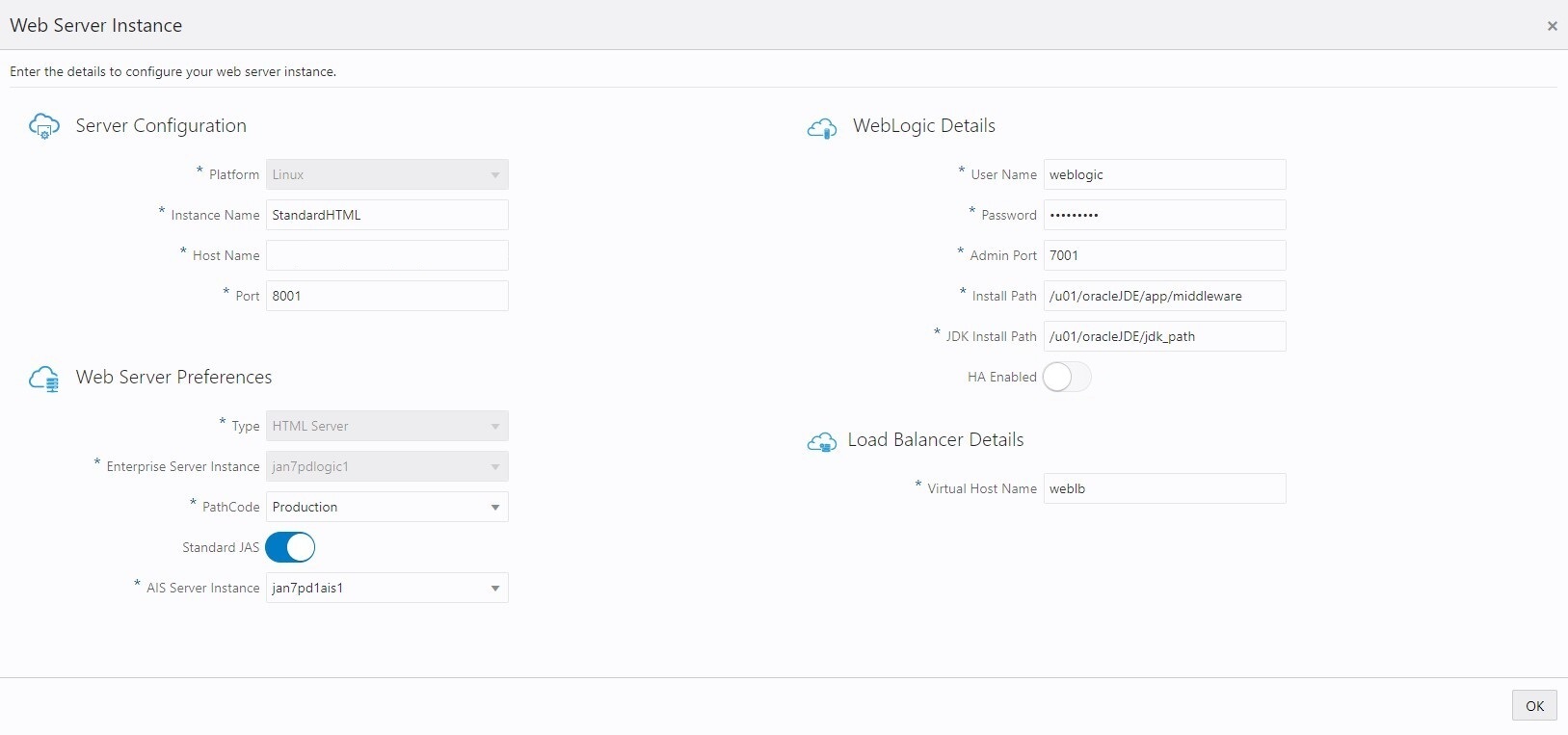Click the Password label
Screen dimensions: 1568x735
click(1009, 215)
